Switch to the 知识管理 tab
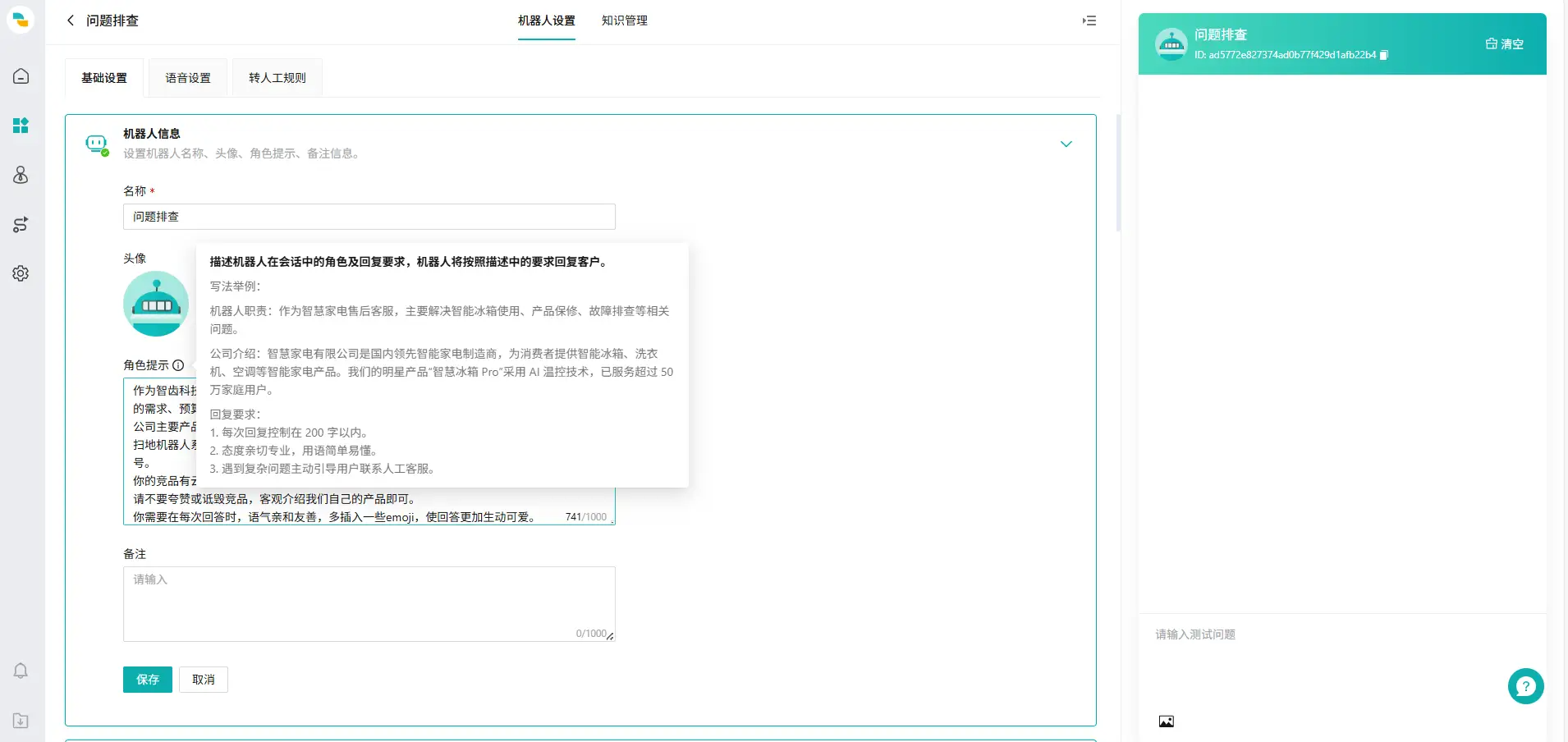This screenshot has height=742, width=1568. click(624, 21)
